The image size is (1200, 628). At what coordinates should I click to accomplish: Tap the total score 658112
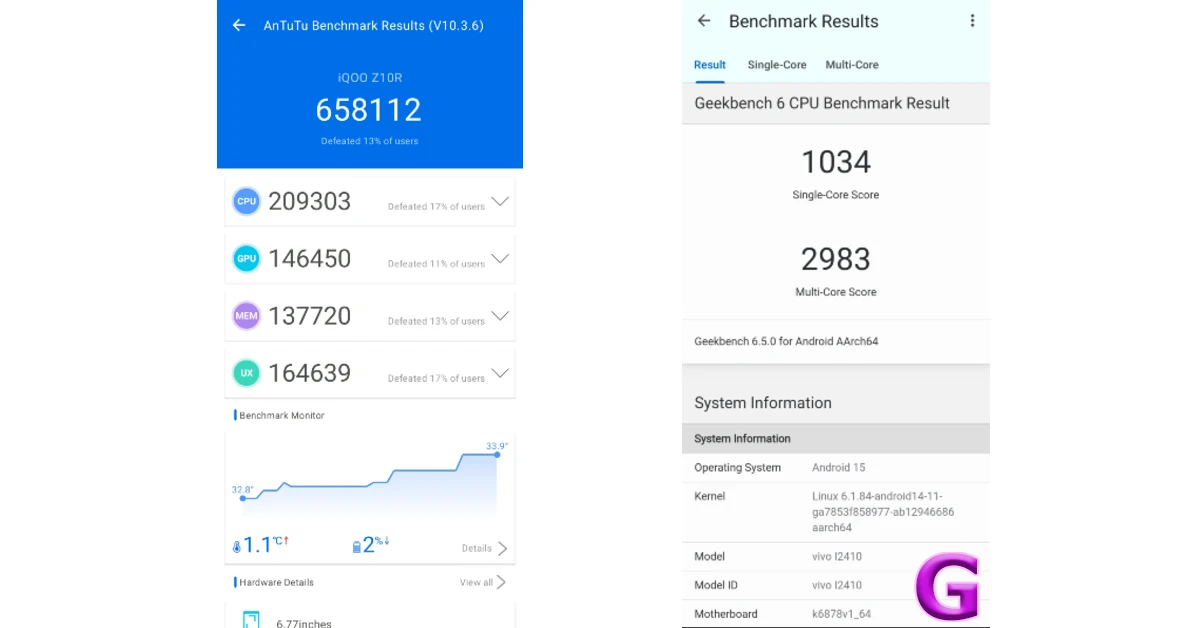369,109
